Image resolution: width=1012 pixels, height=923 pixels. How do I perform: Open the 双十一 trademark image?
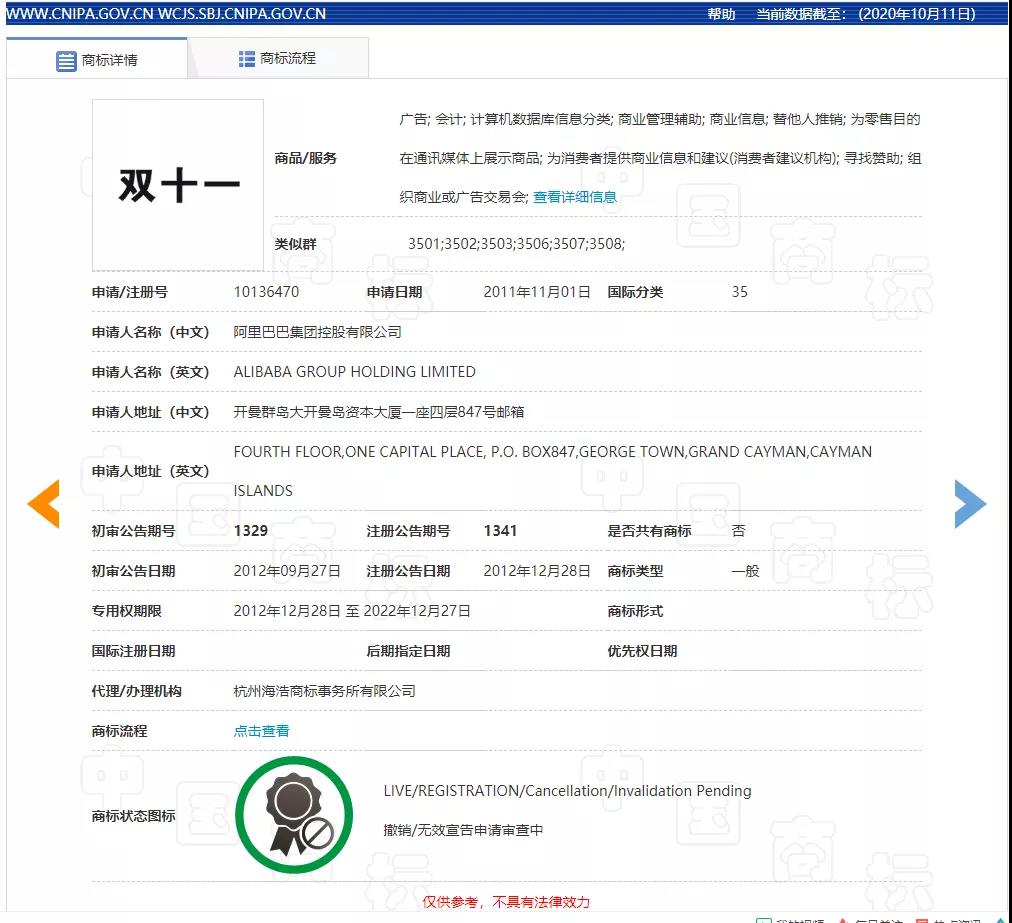[178, 185]
